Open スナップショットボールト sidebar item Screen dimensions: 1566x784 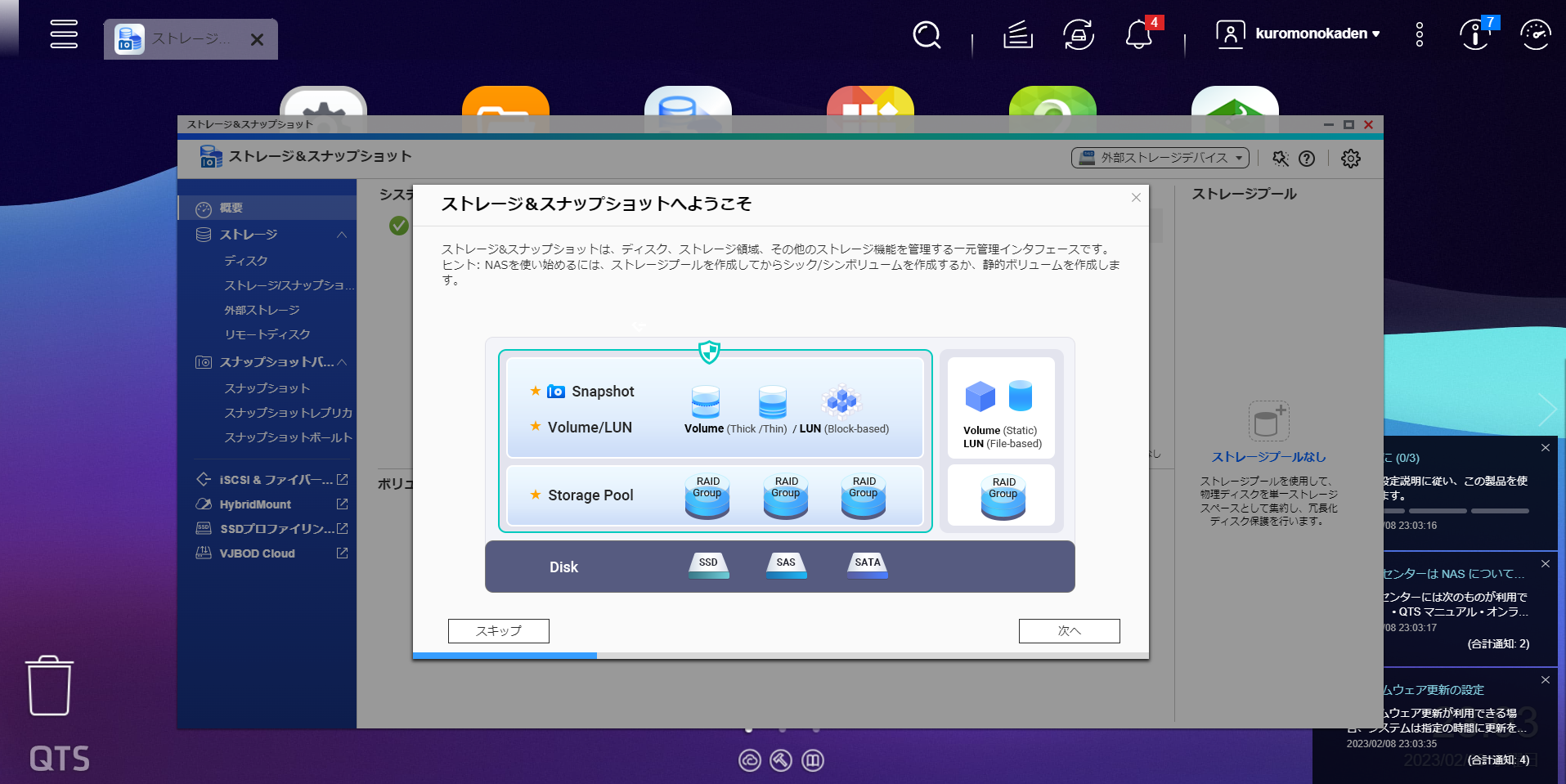pos(289,437)
